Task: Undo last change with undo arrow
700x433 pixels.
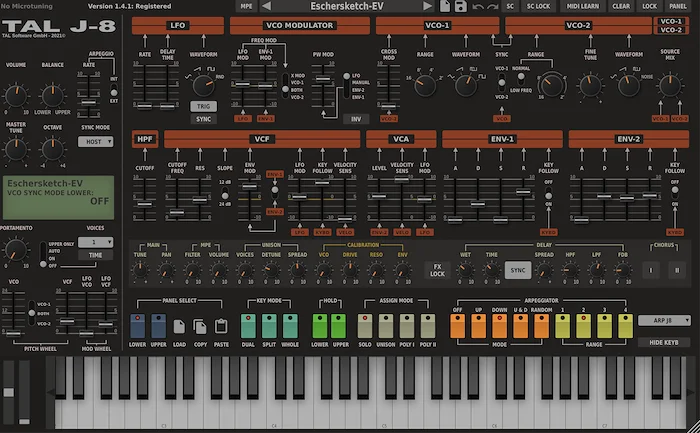Action: [x=478, y=7]
